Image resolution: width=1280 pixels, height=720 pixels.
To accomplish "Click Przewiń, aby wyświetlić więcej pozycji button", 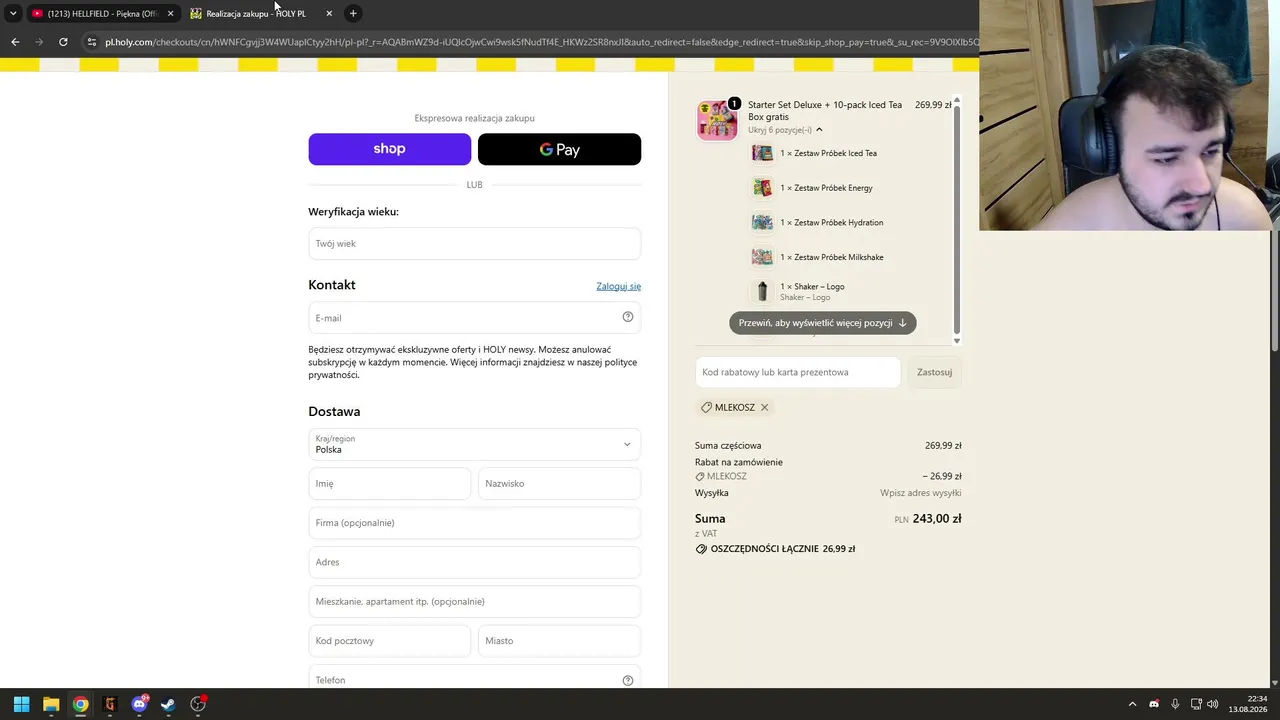I will (x=822, y=323).
